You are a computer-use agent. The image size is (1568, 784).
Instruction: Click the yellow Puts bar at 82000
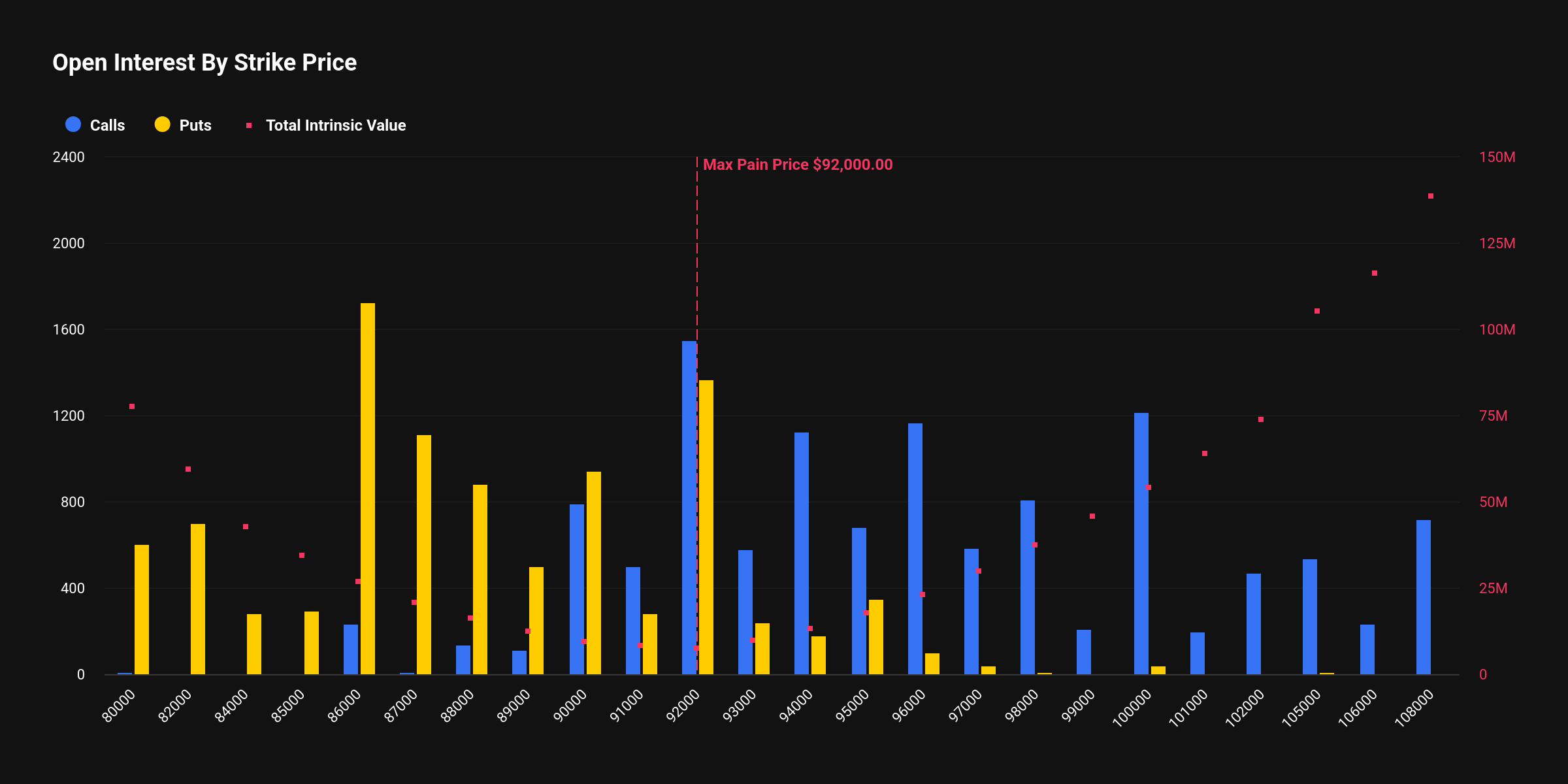click(198, 598)
